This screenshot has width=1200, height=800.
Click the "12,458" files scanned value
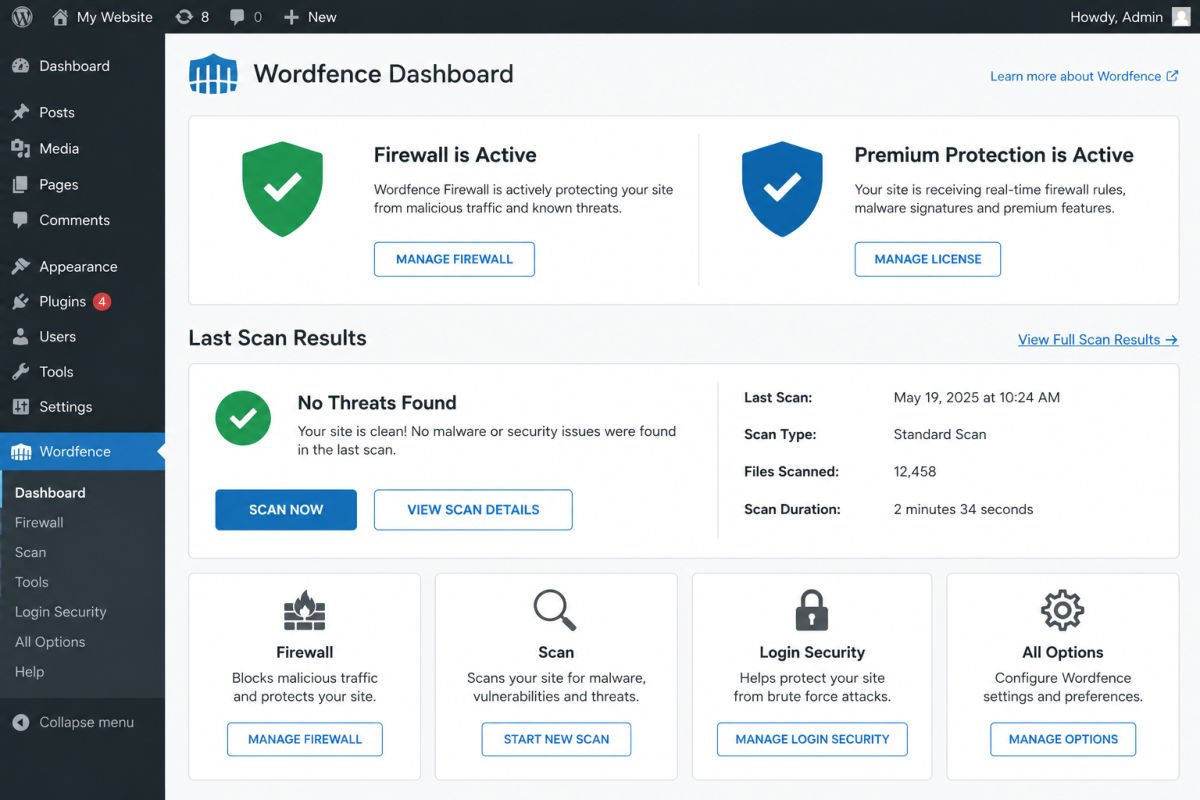pos(915,471)
